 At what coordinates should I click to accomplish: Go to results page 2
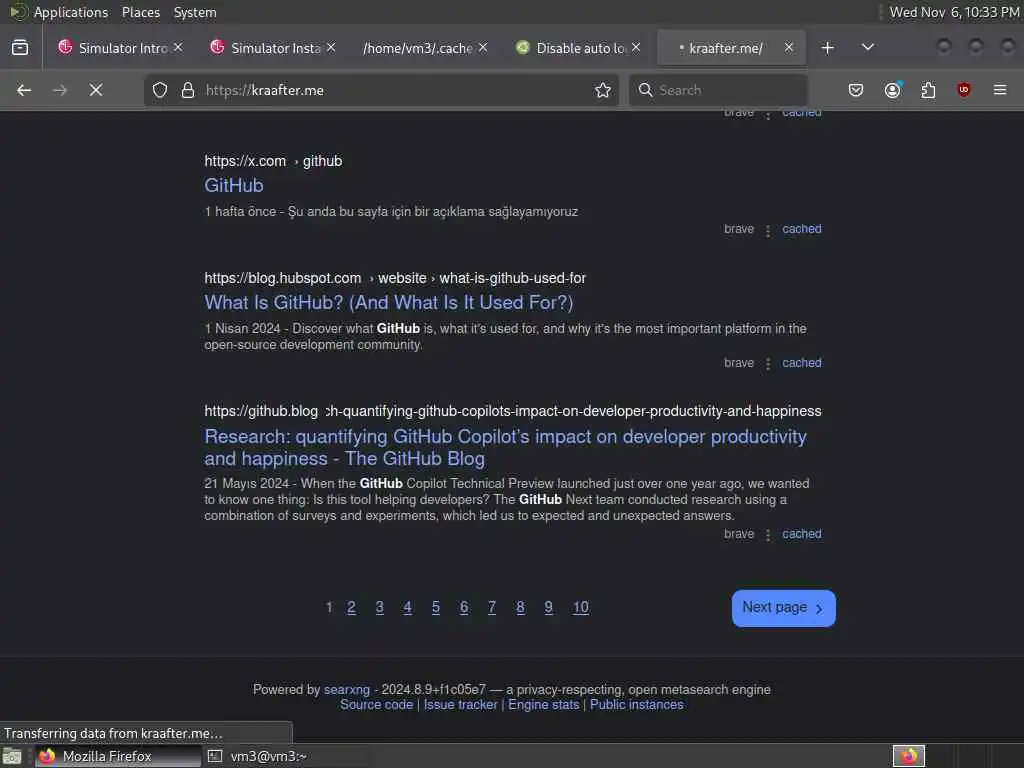click(351, 607)
